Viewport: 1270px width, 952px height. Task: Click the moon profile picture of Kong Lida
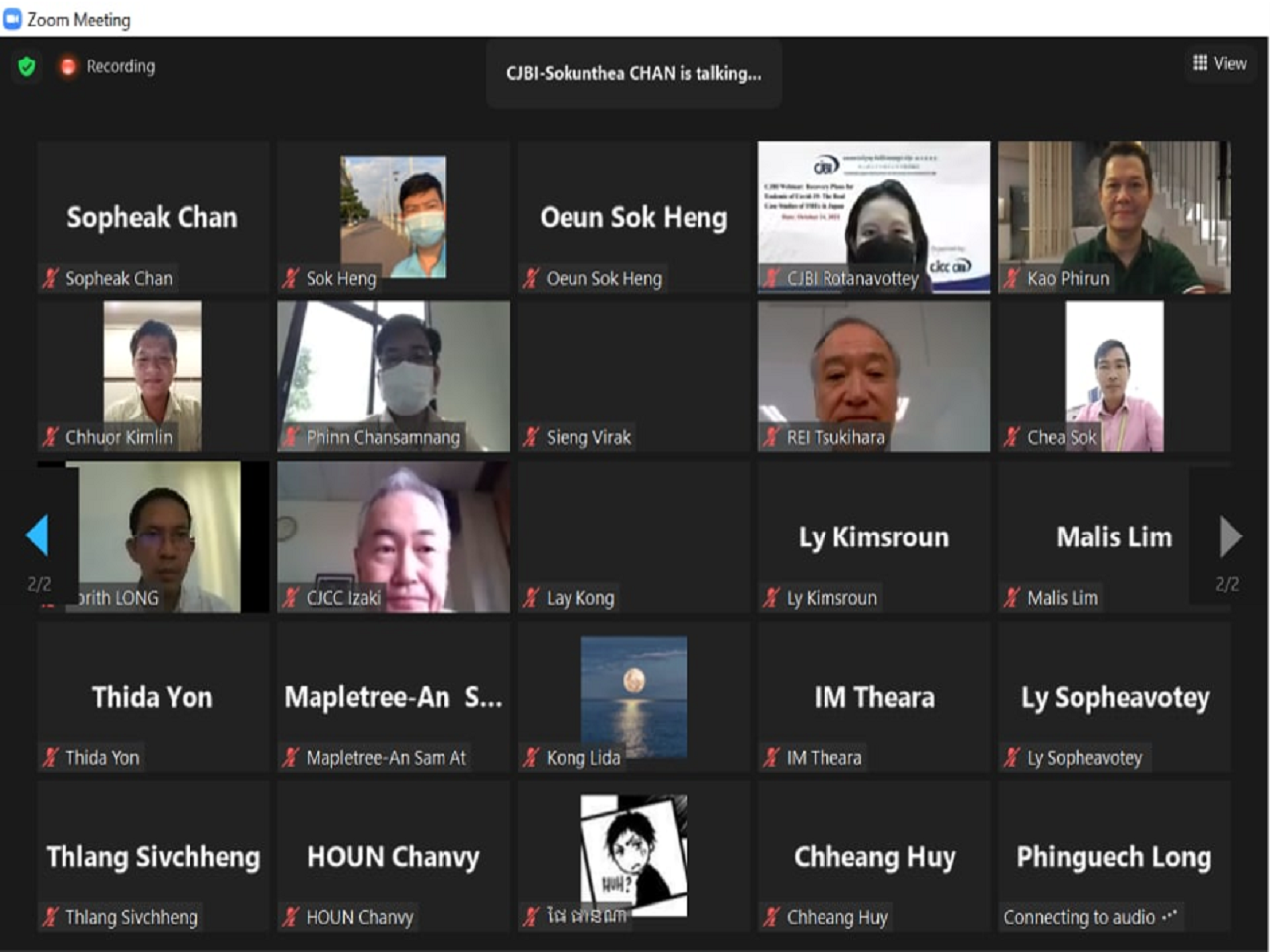tap(633, 694)
